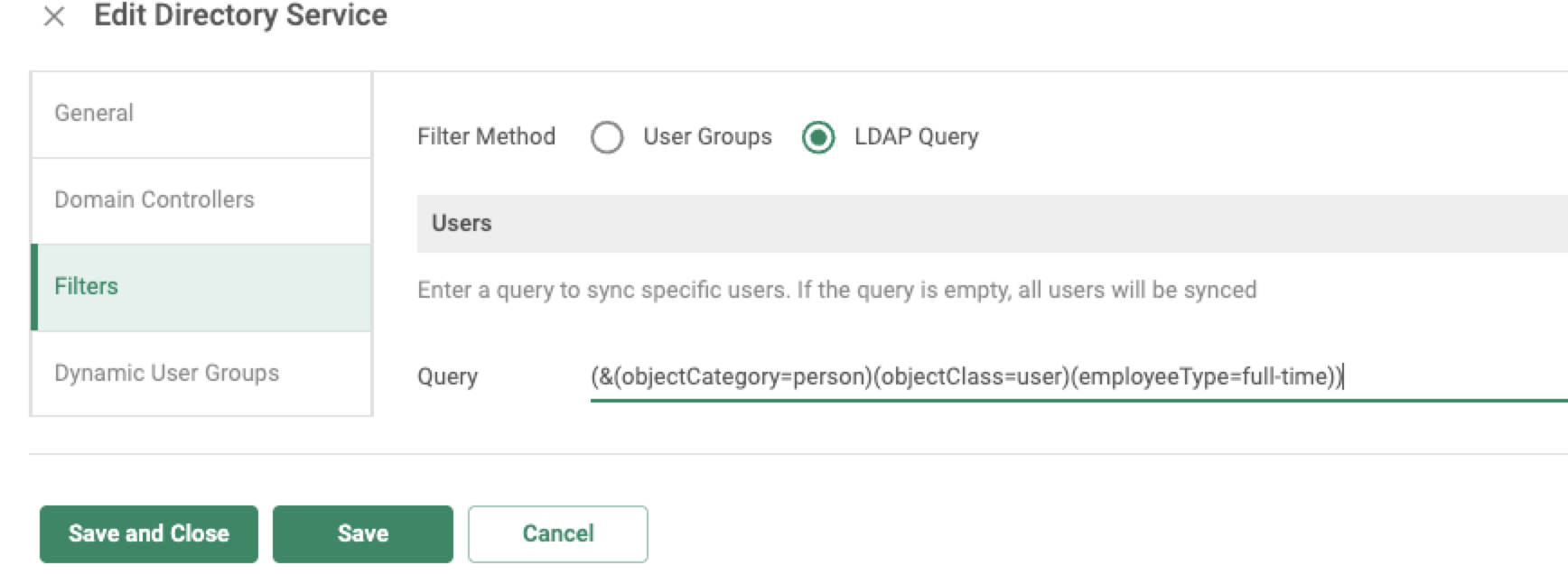
Task: Click the "User Groups" option label
Action: click(707, 137)
